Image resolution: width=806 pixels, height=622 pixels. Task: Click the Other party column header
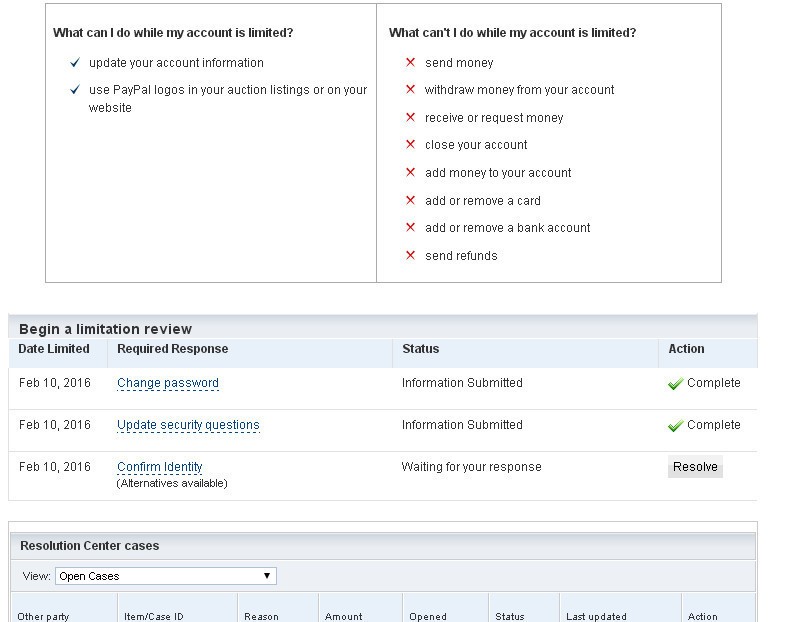(43, 616)
